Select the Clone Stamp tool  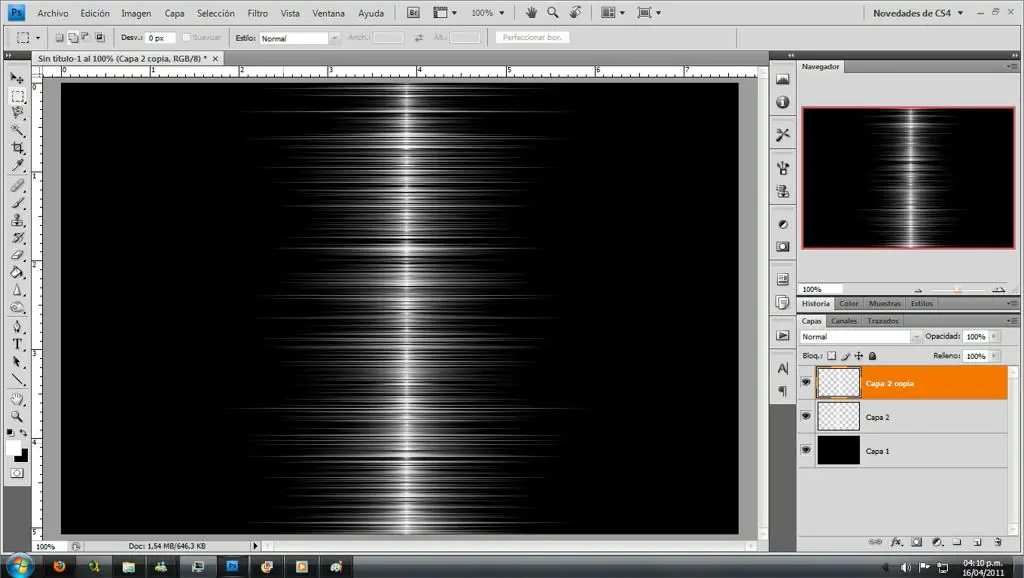pos(17,220)
